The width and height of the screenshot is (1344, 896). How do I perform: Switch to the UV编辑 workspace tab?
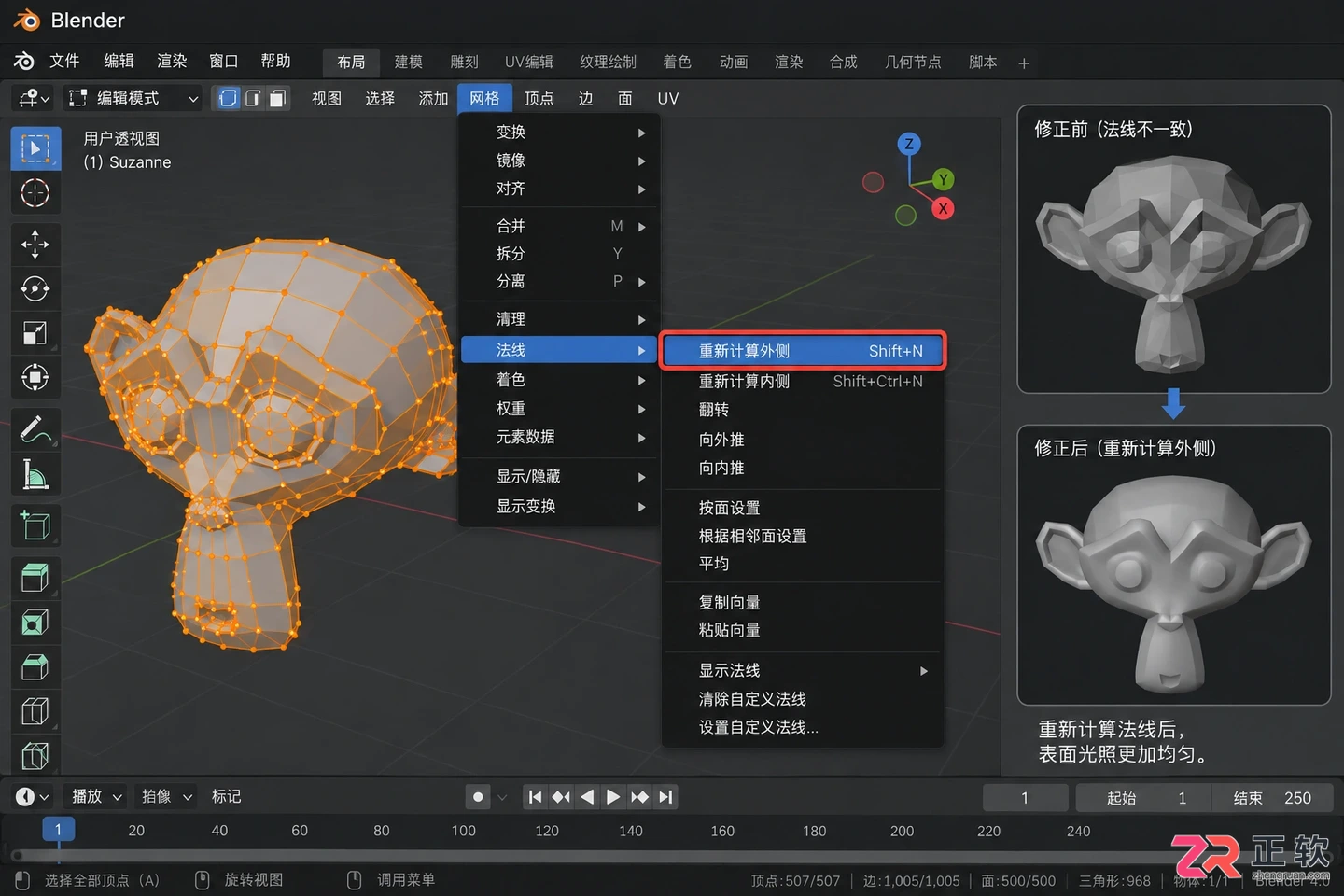(529, 63)
